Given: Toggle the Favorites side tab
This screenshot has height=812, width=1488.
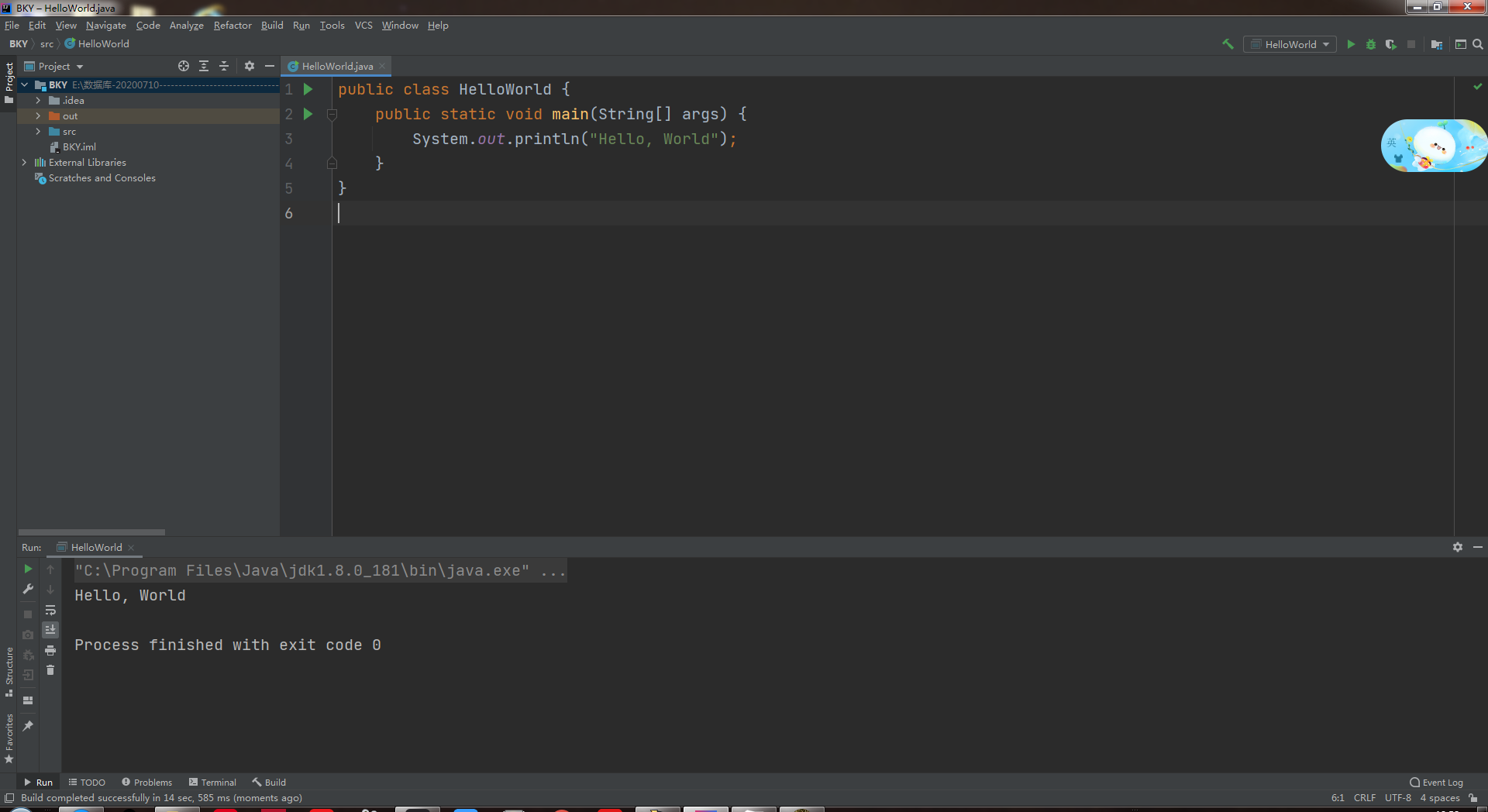Looking at the screenshot, I should point(9,738).
